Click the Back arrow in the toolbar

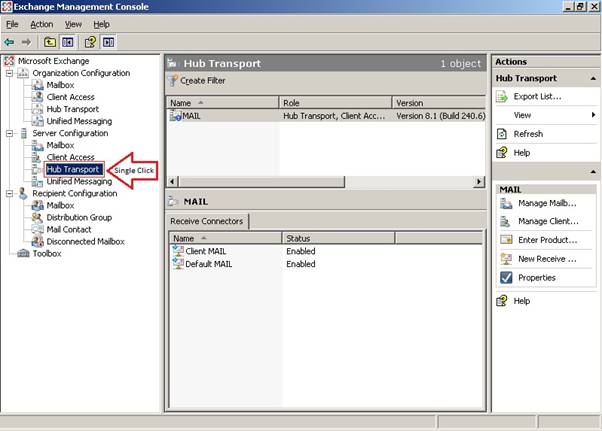(9, 42)
